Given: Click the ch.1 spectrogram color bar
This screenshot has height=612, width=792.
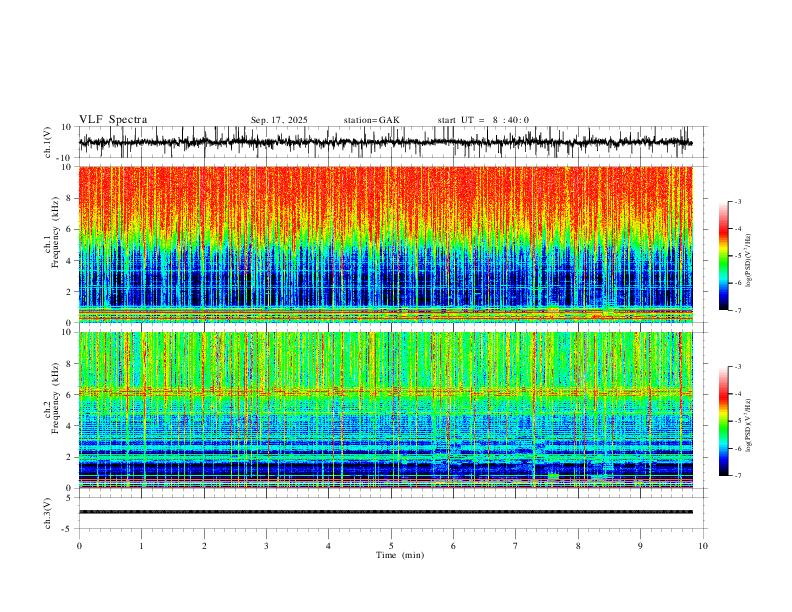Looking at the screenshot, I should 723,256.
